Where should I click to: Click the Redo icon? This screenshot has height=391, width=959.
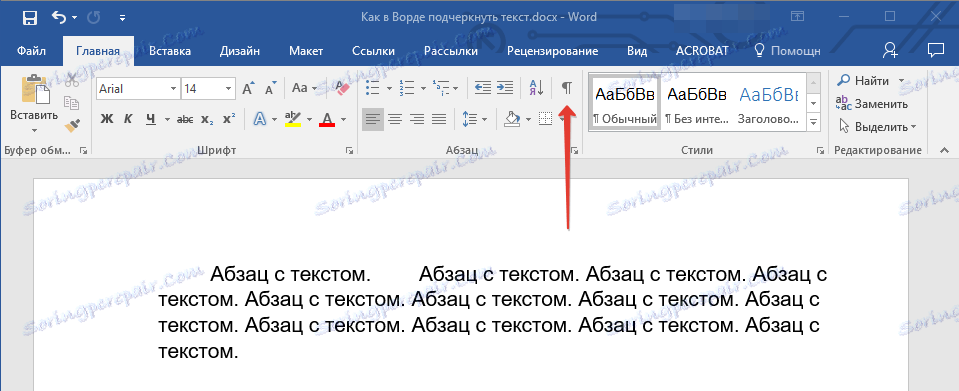point(94,18)
